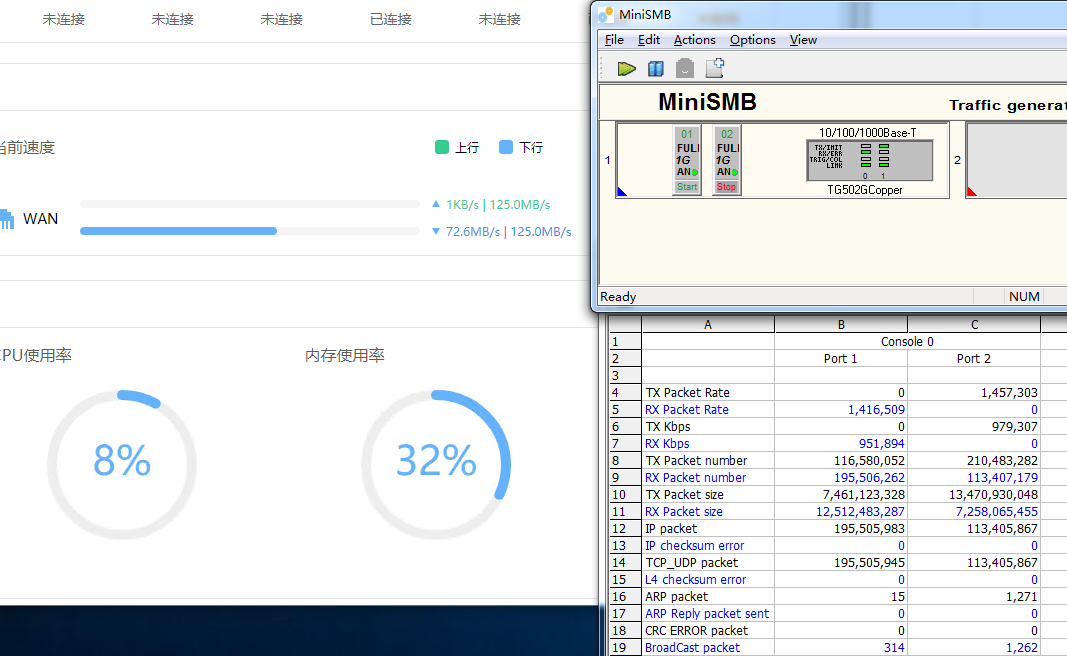Click the download arrow icon beside 72.6MB/s
Image resolution: width=1067 pixels, height=656 pixels.
click(436, 231)
